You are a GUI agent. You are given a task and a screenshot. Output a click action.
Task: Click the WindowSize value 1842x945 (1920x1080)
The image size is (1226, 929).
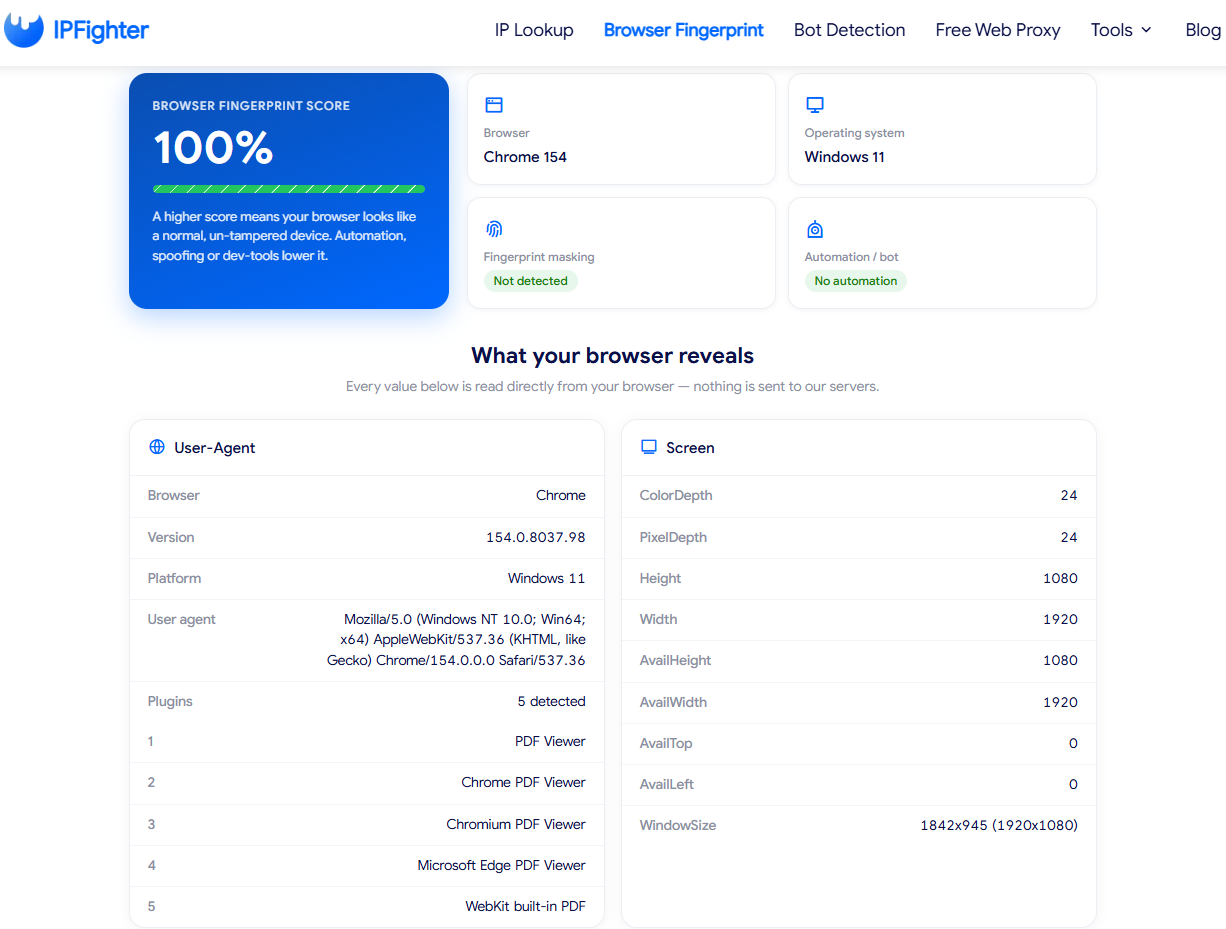click(x=999, y=825)
